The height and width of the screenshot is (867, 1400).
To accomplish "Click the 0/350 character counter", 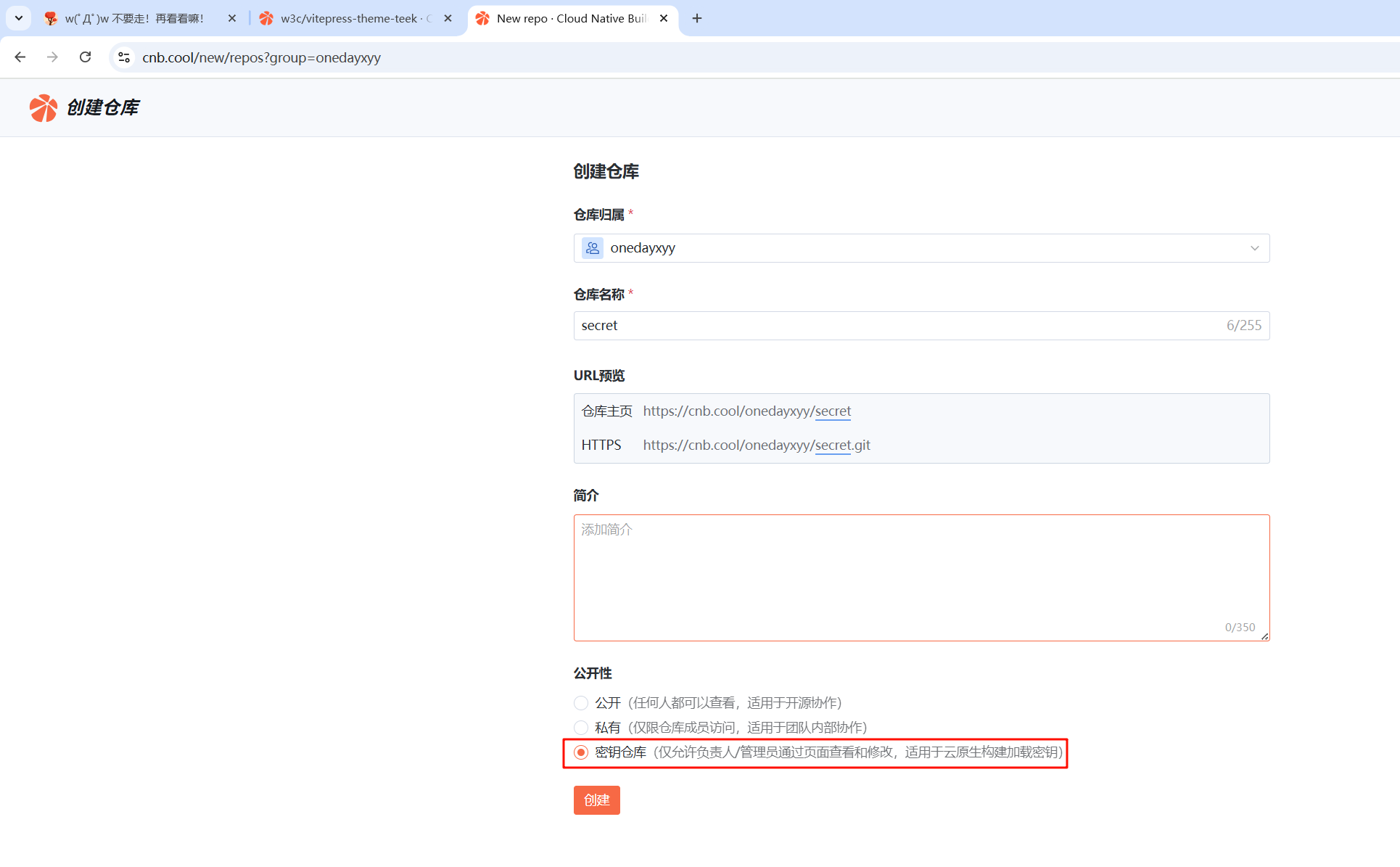I will [x=1240, y=628].
